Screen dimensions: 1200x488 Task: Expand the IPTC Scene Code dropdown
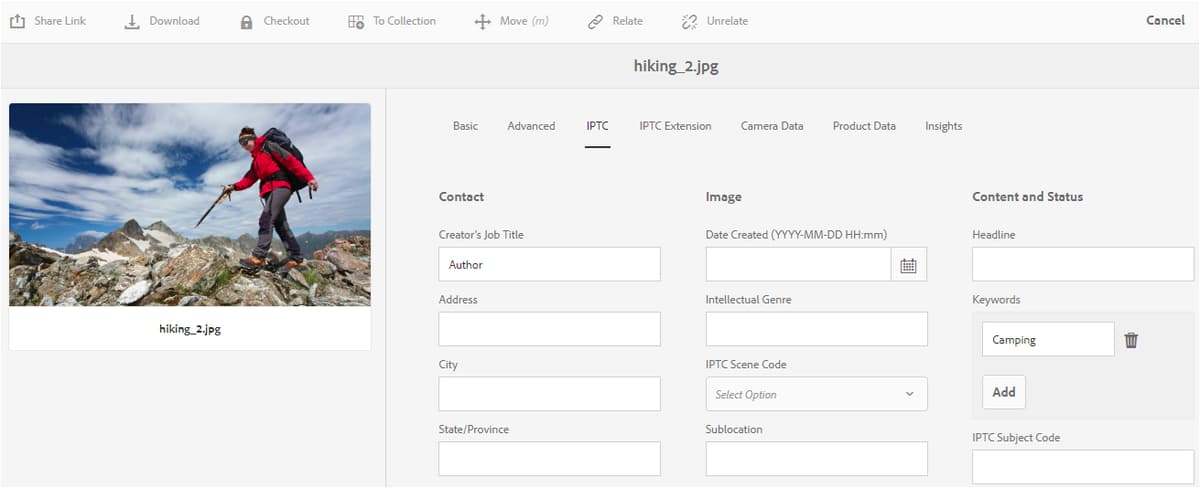(816, 394)
